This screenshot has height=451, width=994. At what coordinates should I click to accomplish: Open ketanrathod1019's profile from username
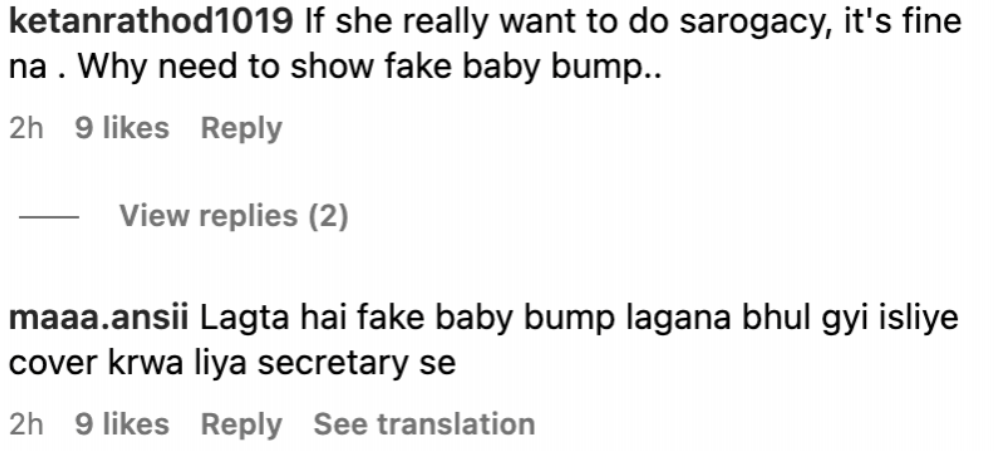(x=151, y=22)
